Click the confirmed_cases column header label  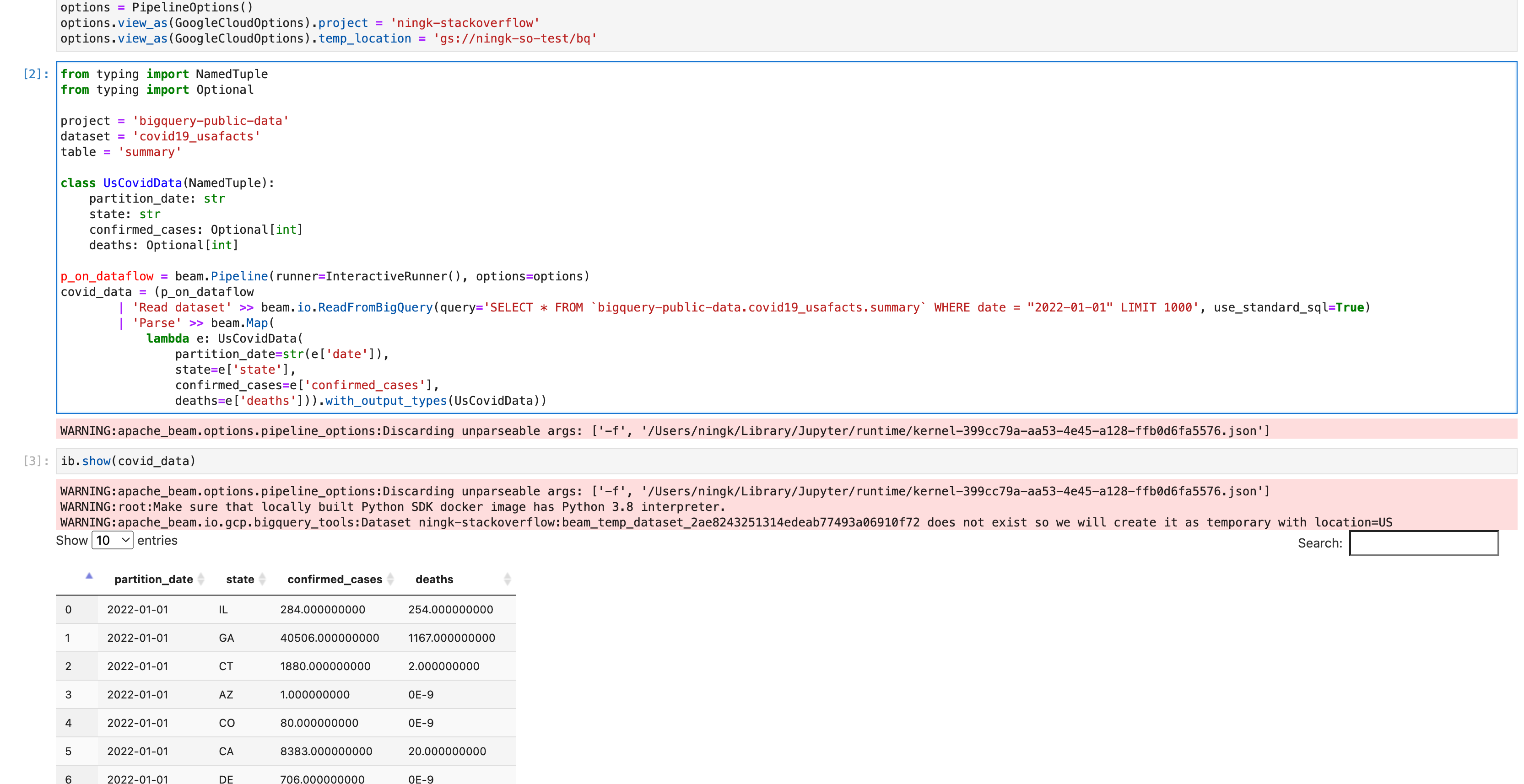pyautogui.click(x=334, y=580)
